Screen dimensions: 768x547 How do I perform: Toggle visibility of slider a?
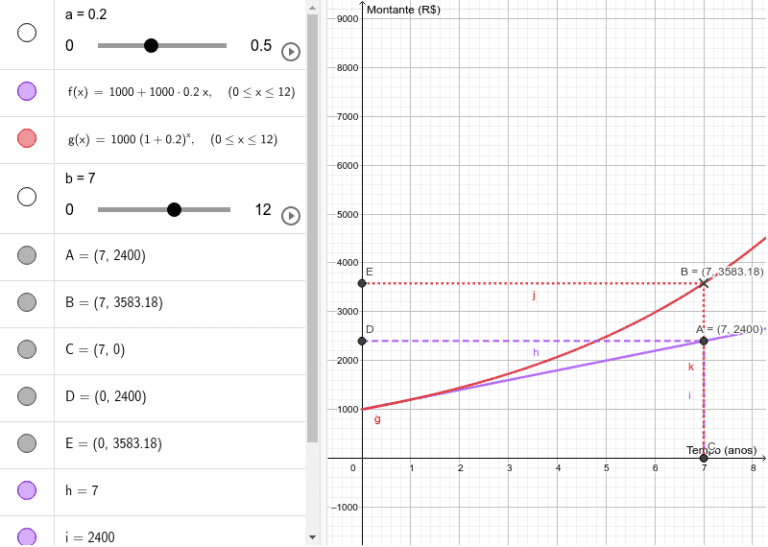point(27,33)
